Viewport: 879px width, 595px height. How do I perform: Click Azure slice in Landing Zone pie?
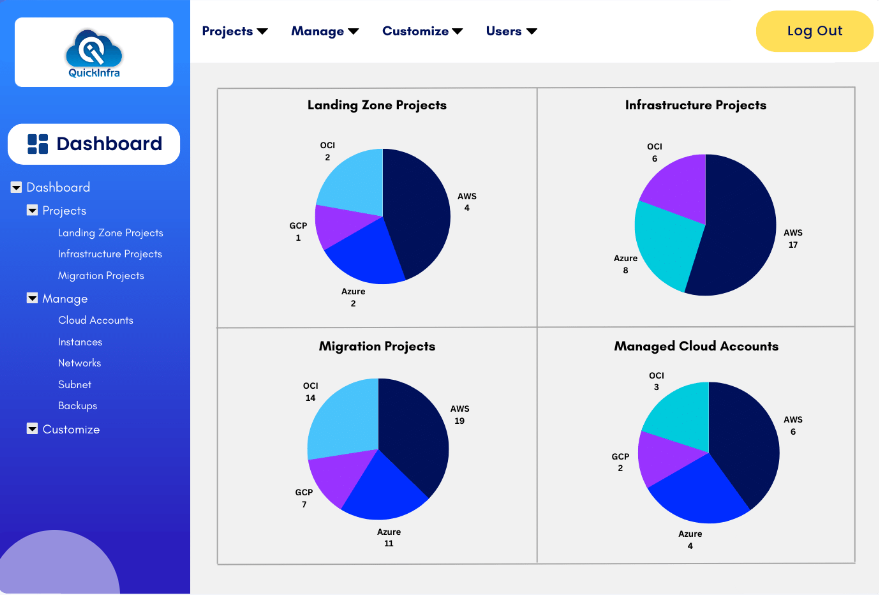coord(367,255)
